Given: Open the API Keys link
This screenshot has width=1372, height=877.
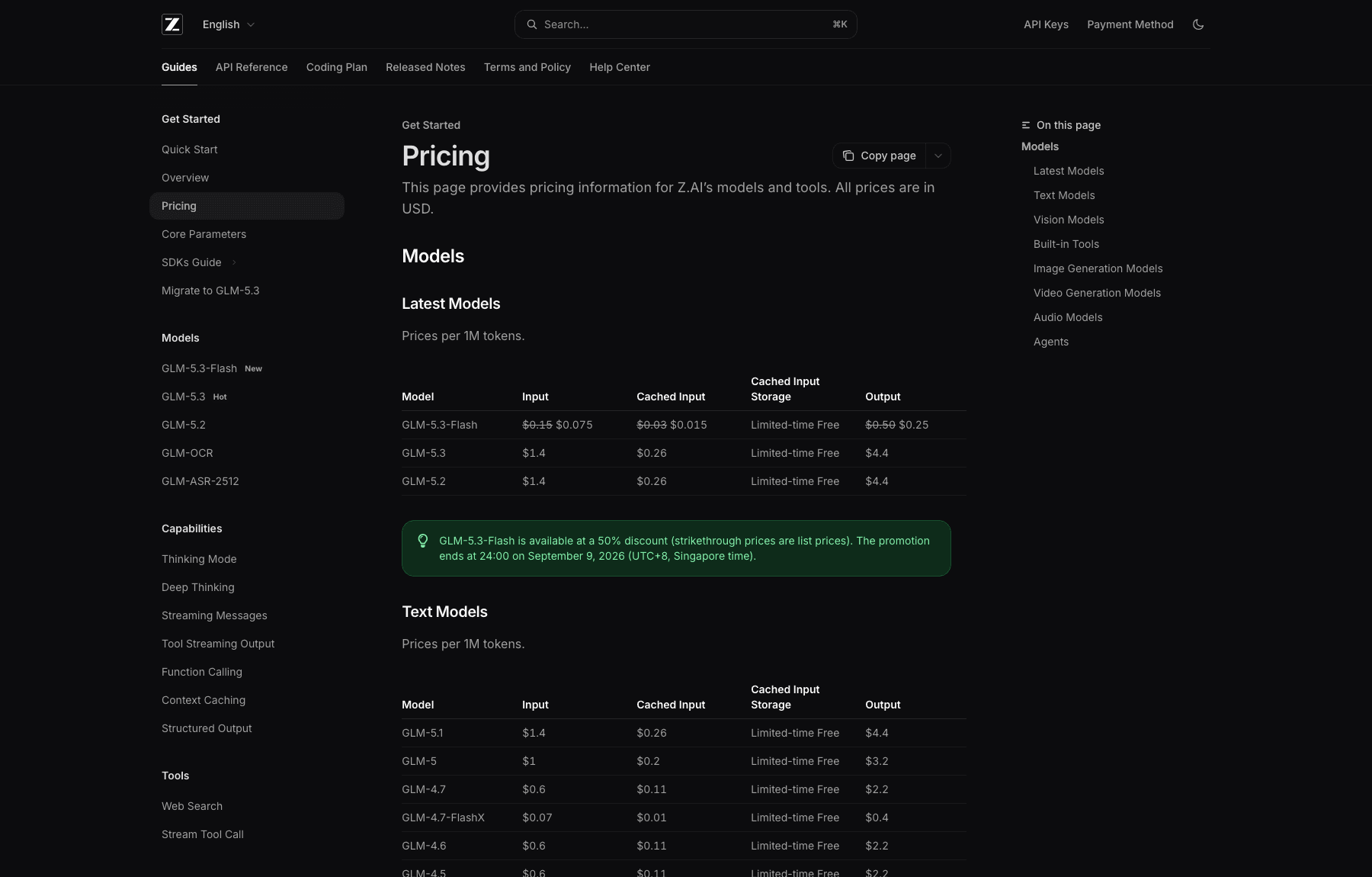Looking at the screenshot, I should (x=1046, y=24).
